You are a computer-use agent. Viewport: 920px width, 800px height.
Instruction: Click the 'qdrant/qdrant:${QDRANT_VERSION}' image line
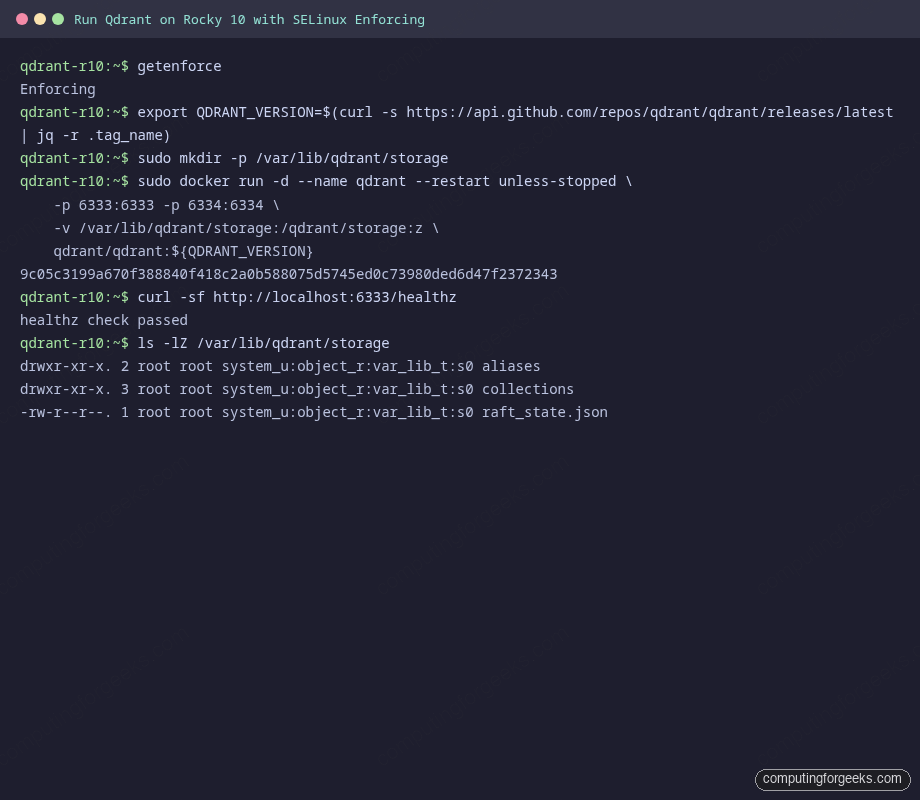point(183,251)
